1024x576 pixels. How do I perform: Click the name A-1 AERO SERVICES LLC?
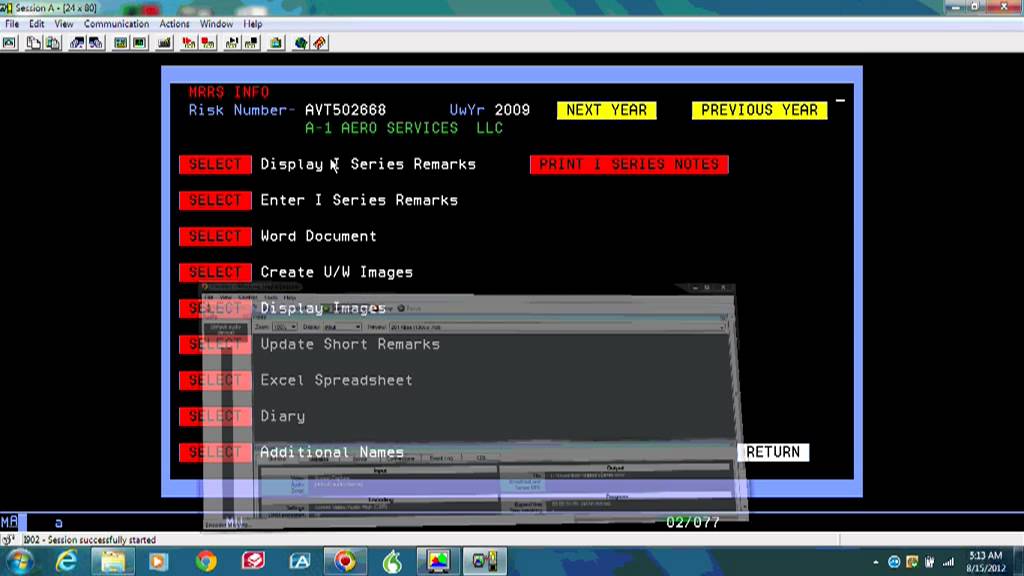pyautogui.click(x=404, y=129)
